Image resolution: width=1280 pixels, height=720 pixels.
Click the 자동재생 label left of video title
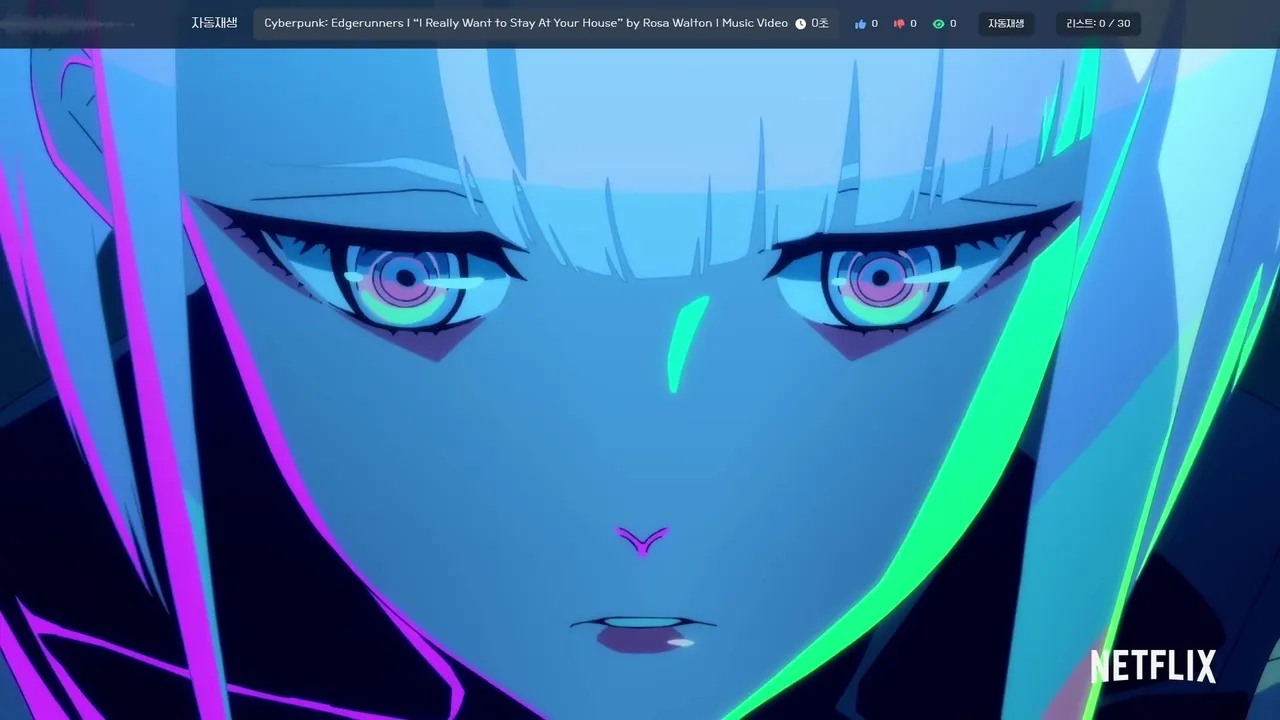pos(214,23)
